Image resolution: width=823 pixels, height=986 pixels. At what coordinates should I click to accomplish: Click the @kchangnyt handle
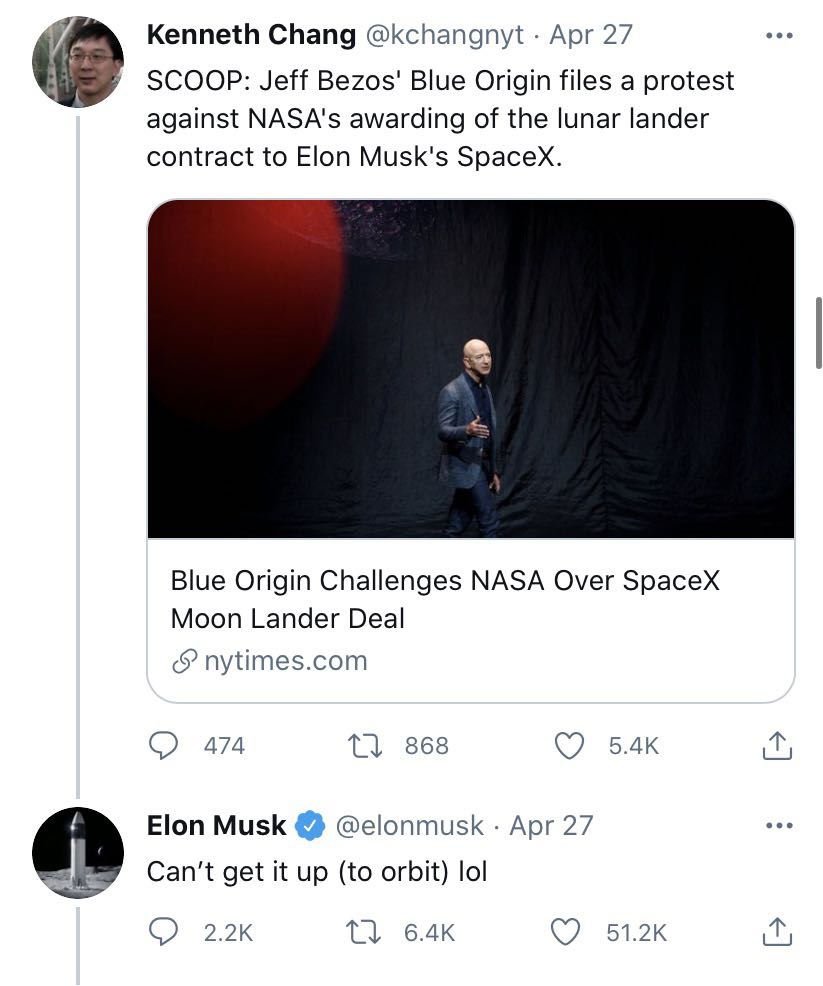point(448,35)
